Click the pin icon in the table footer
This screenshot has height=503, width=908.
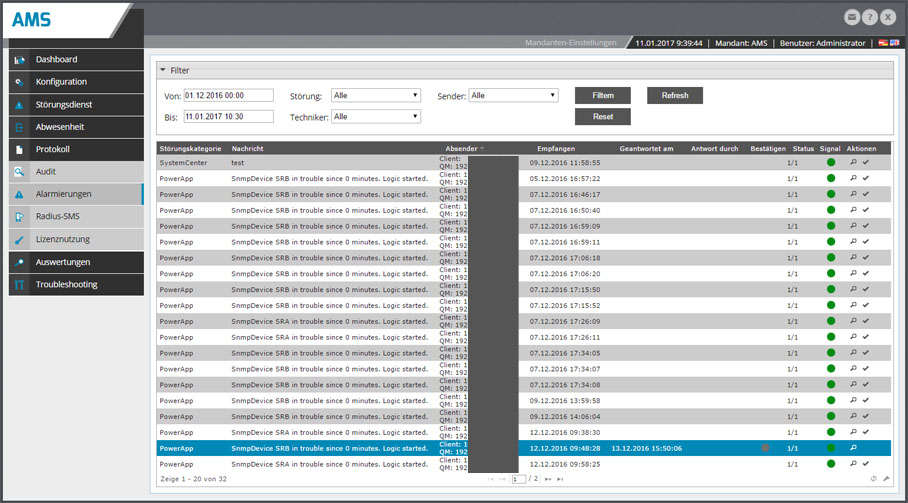(x=886, y=479)
